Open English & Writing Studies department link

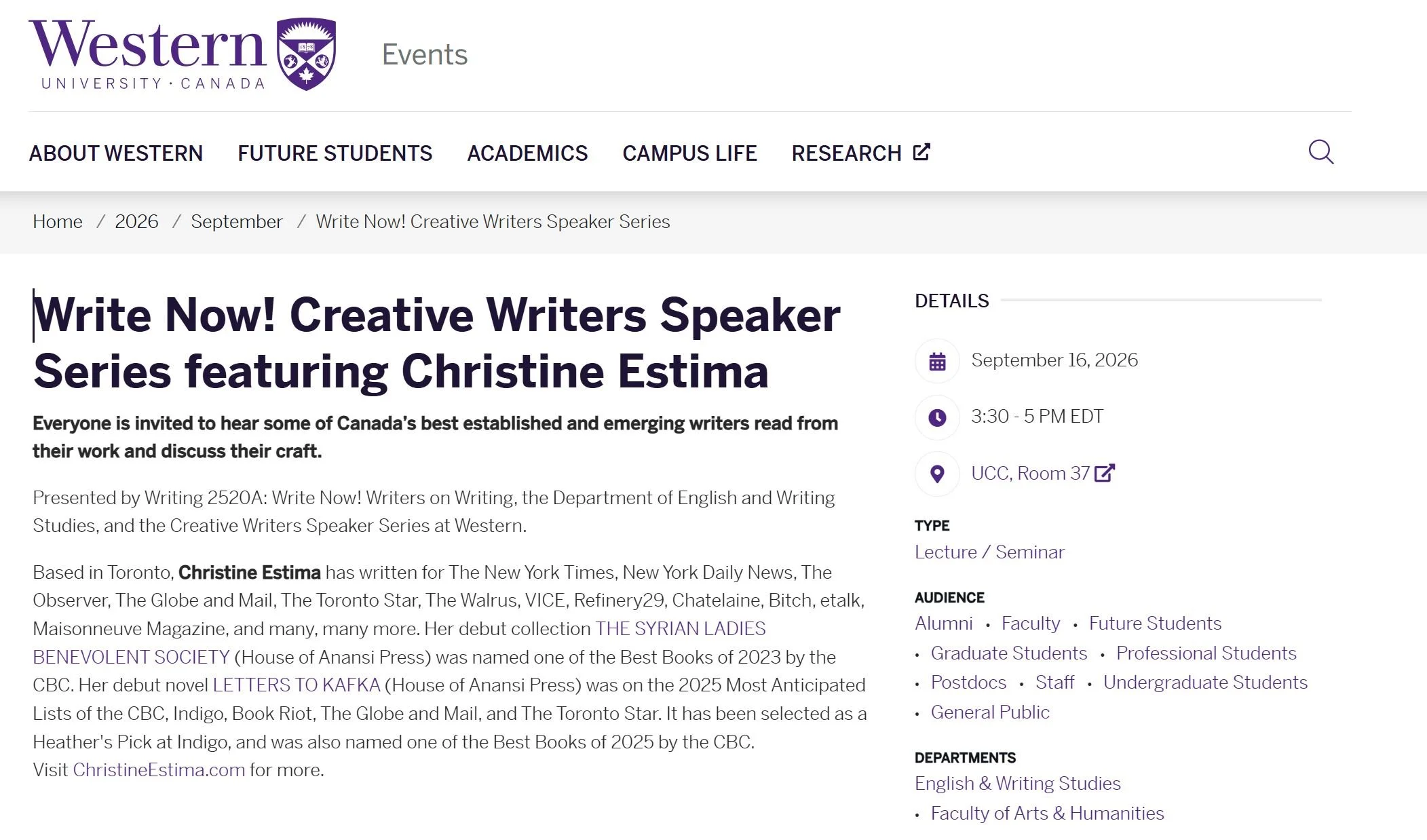(1017, 784)
